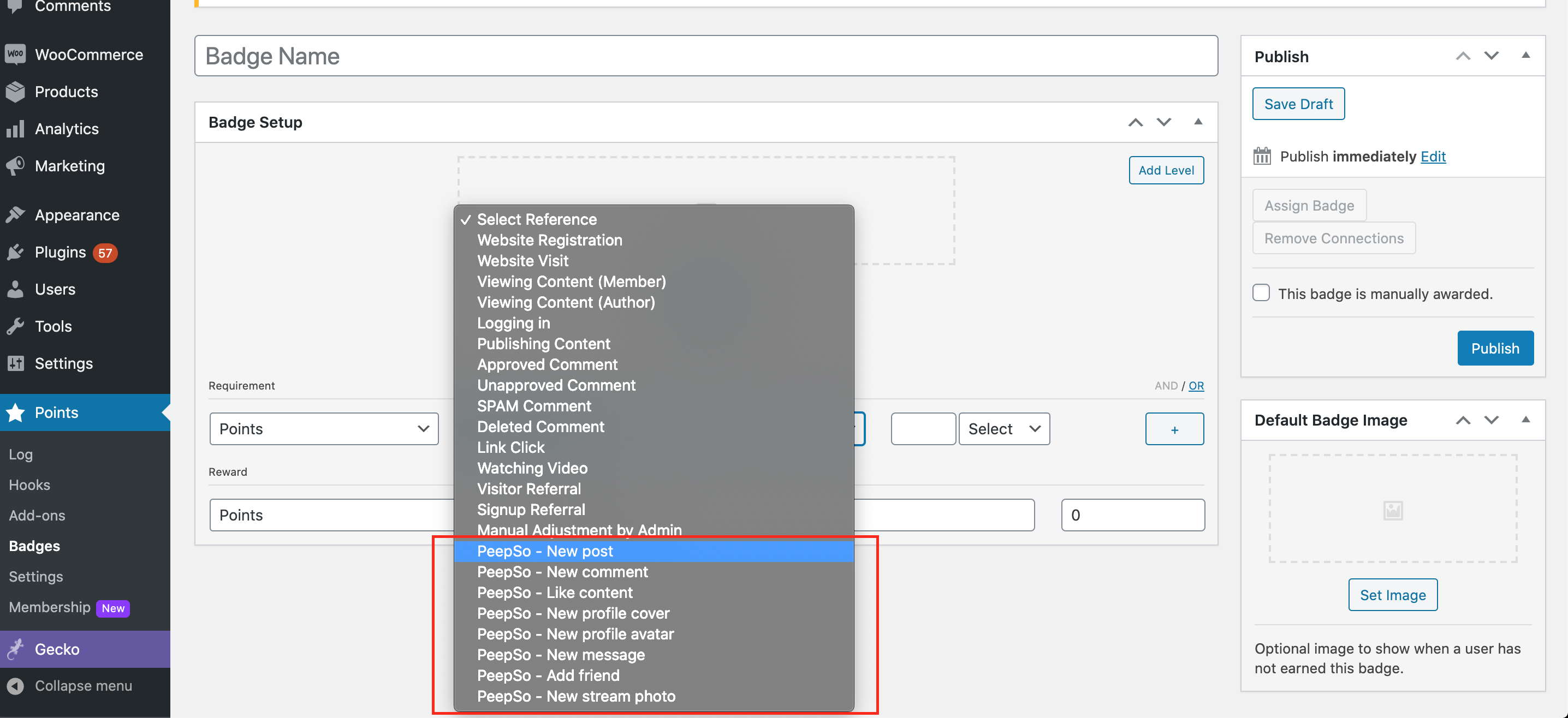Open Log submenu under Points
1568x718 pixels.
point(21,454)
